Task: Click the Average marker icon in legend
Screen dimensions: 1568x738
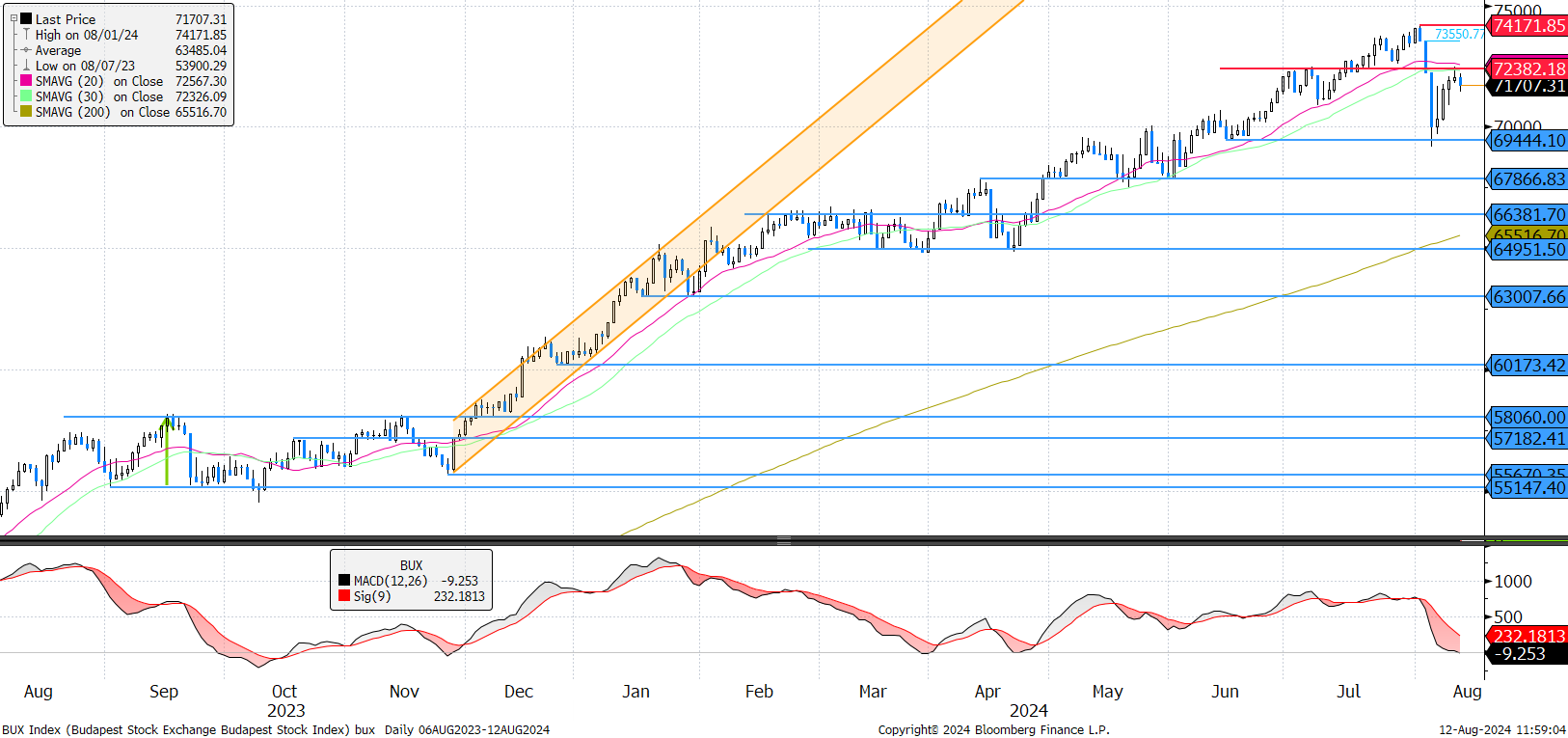Action: (27, 50)
